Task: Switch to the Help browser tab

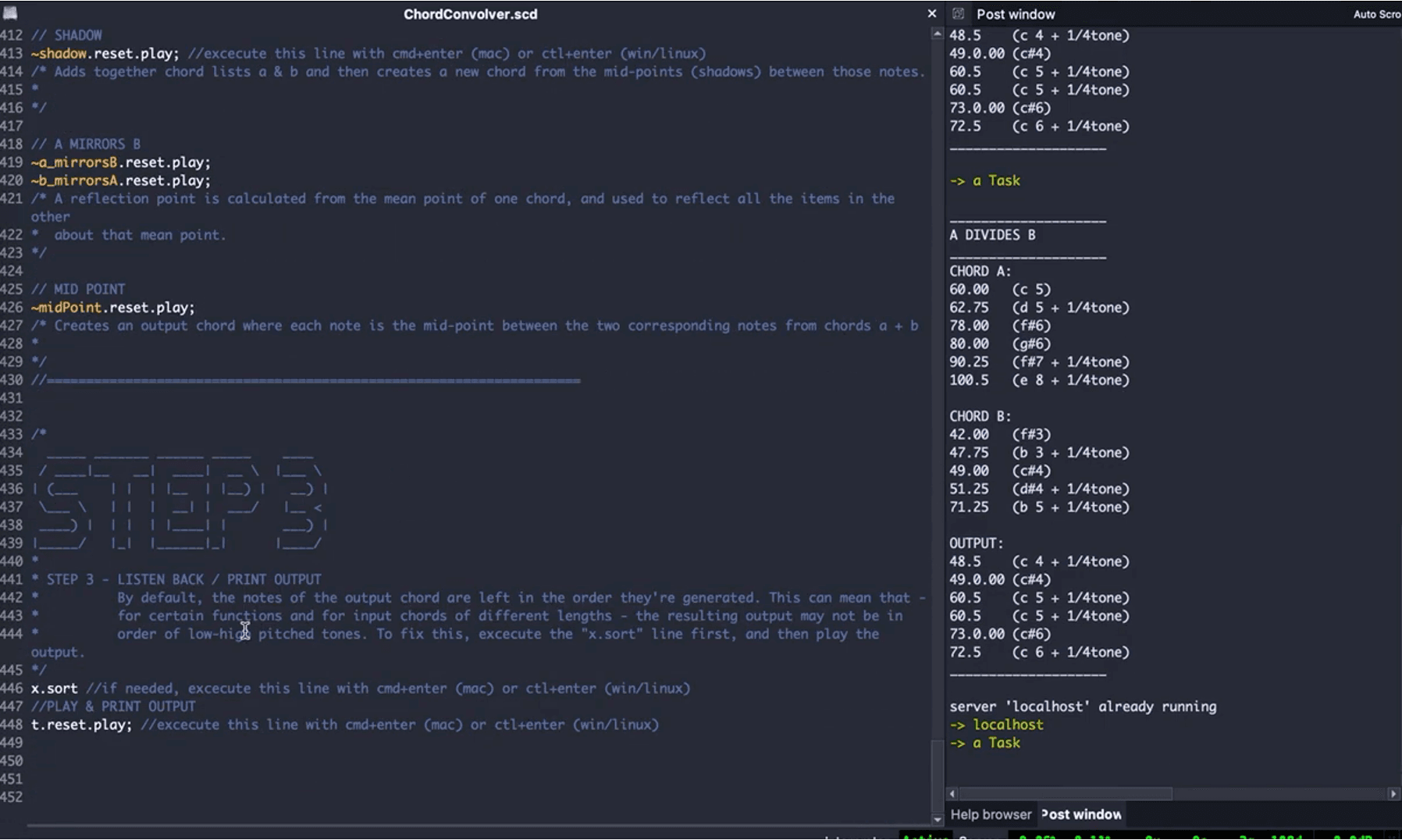Action: (991, 814)
